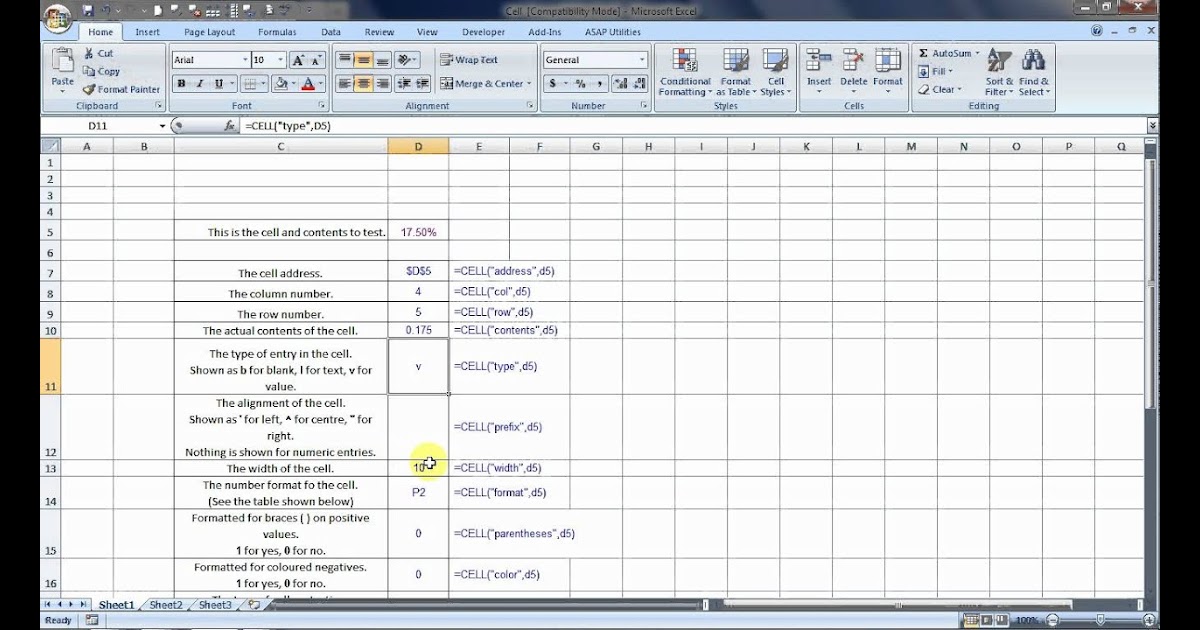Open Cell Styles gallery
Screen dimensions: 1200x630
(775, 72)
